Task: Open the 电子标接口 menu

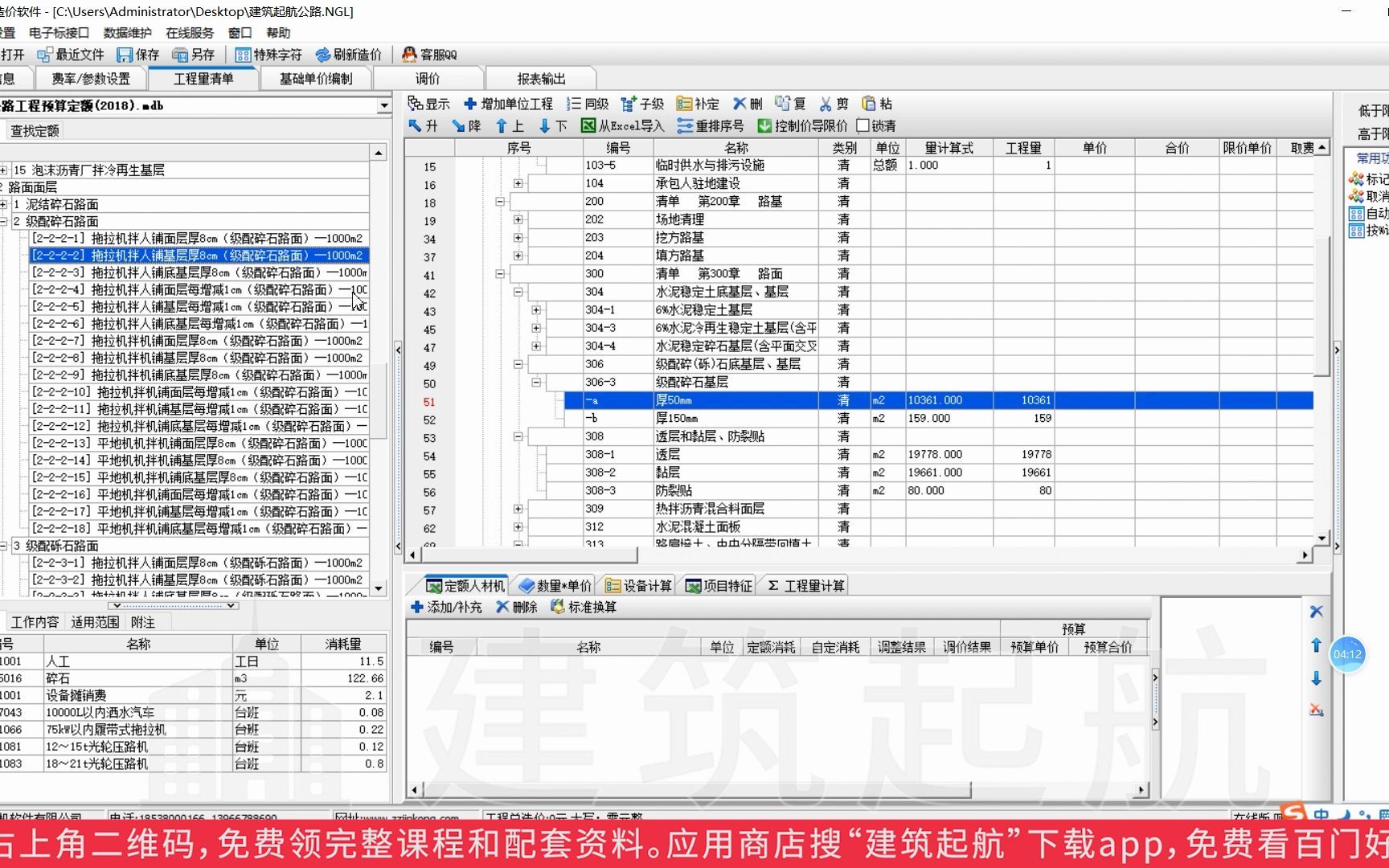Action: coord(59,33)
